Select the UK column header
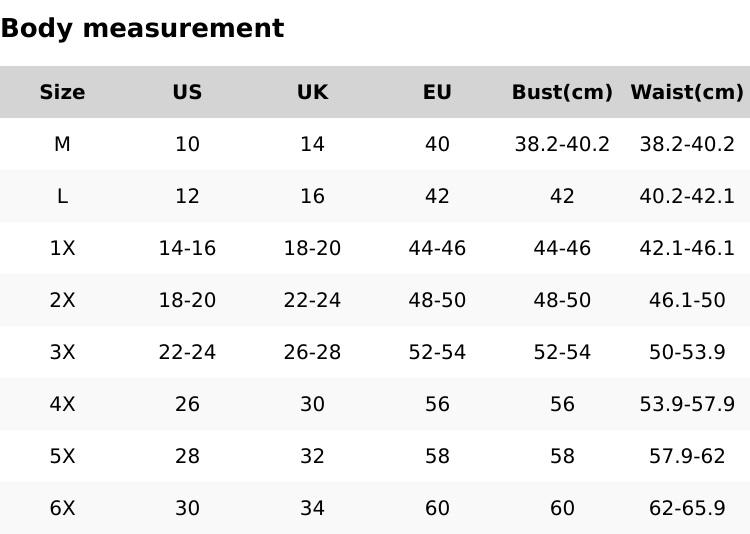 312,92
